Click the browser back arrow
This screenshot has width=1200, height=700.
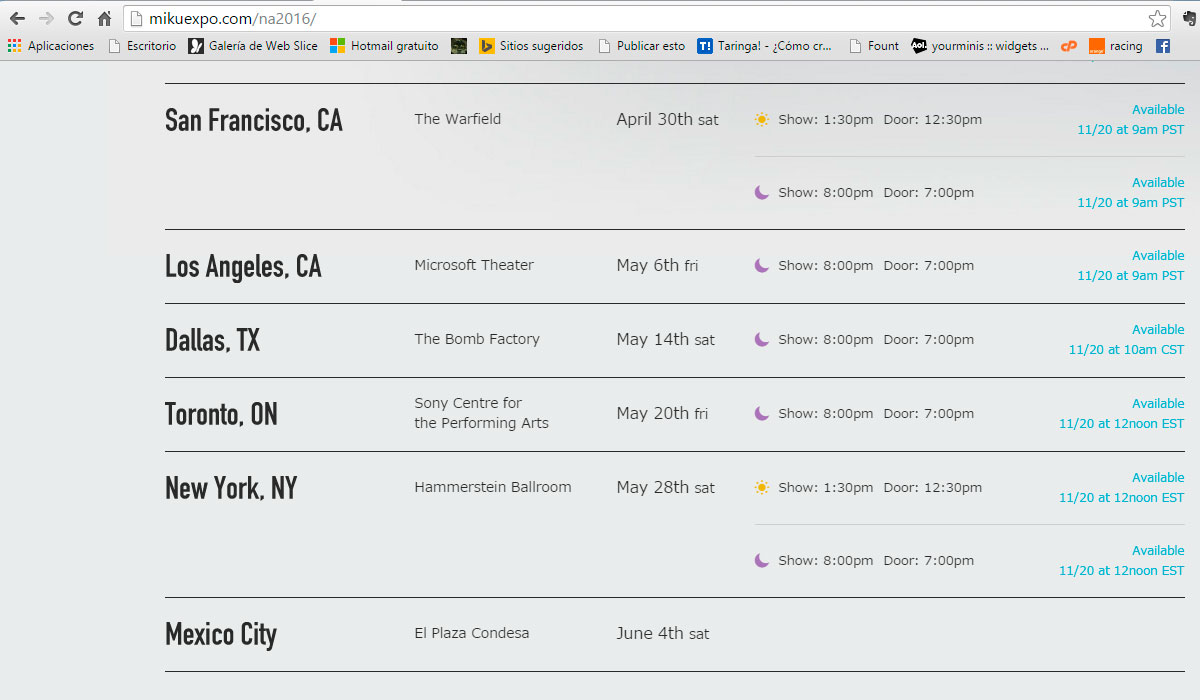(17, 18)
